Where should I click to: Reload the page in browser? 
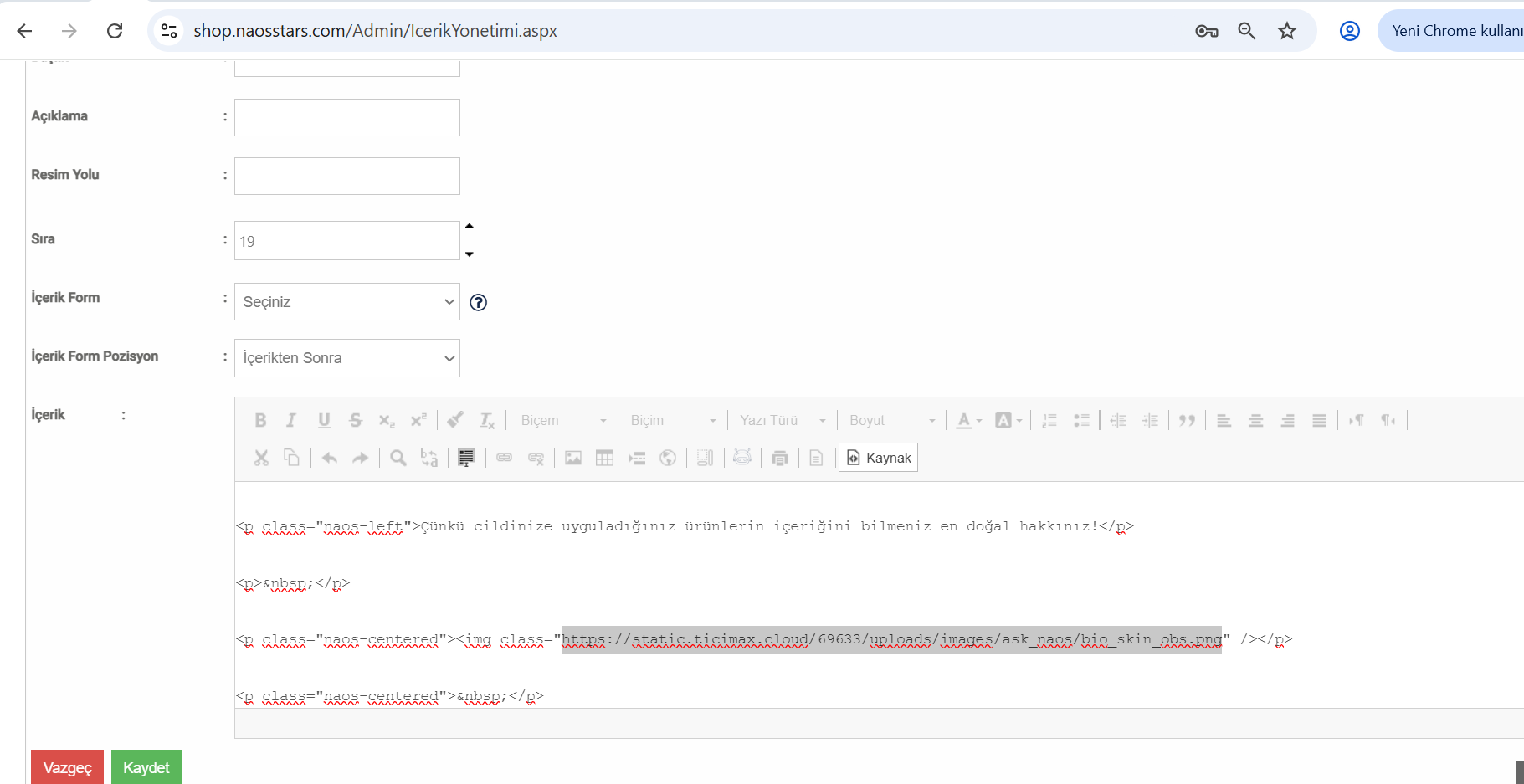(x=115, y=31)
